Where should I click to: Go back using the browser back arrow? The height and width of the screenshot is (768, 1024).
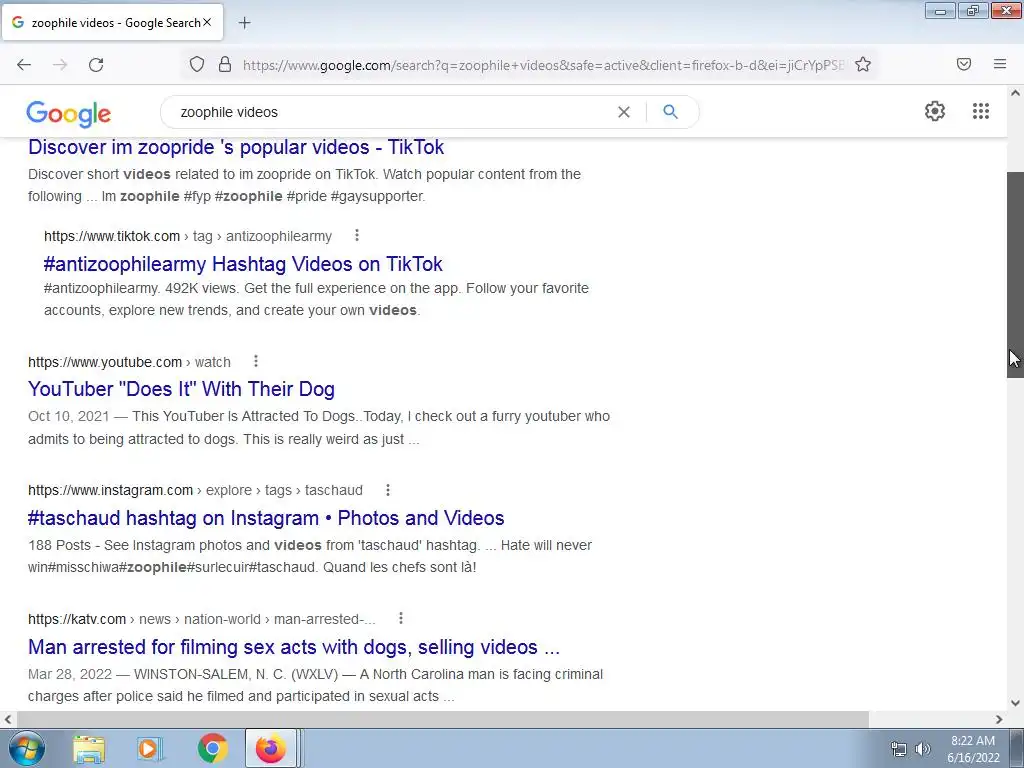[24, 65]
